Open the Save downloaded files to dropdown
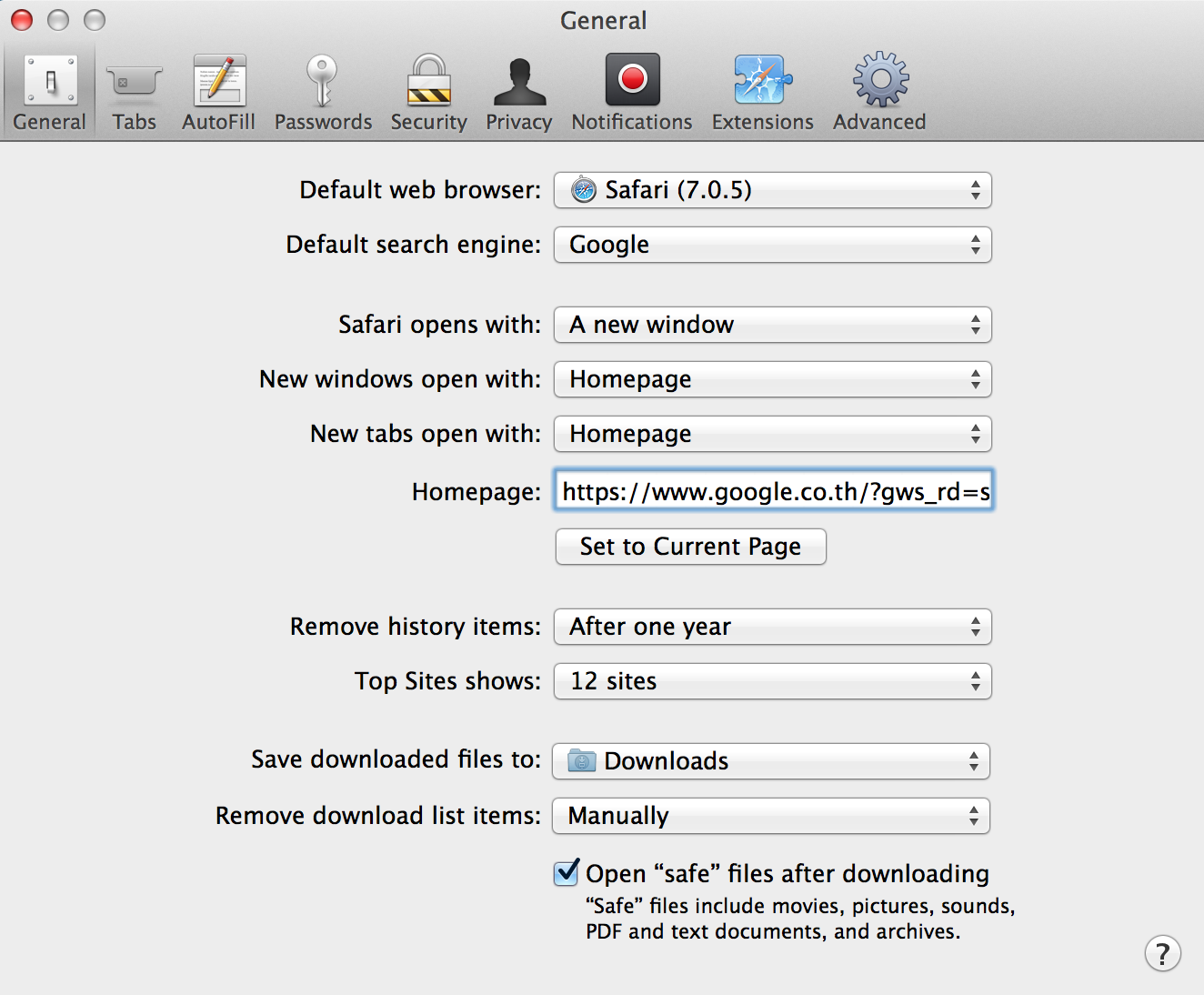Screen dimensions: 1204x995 tap(770, 761)
